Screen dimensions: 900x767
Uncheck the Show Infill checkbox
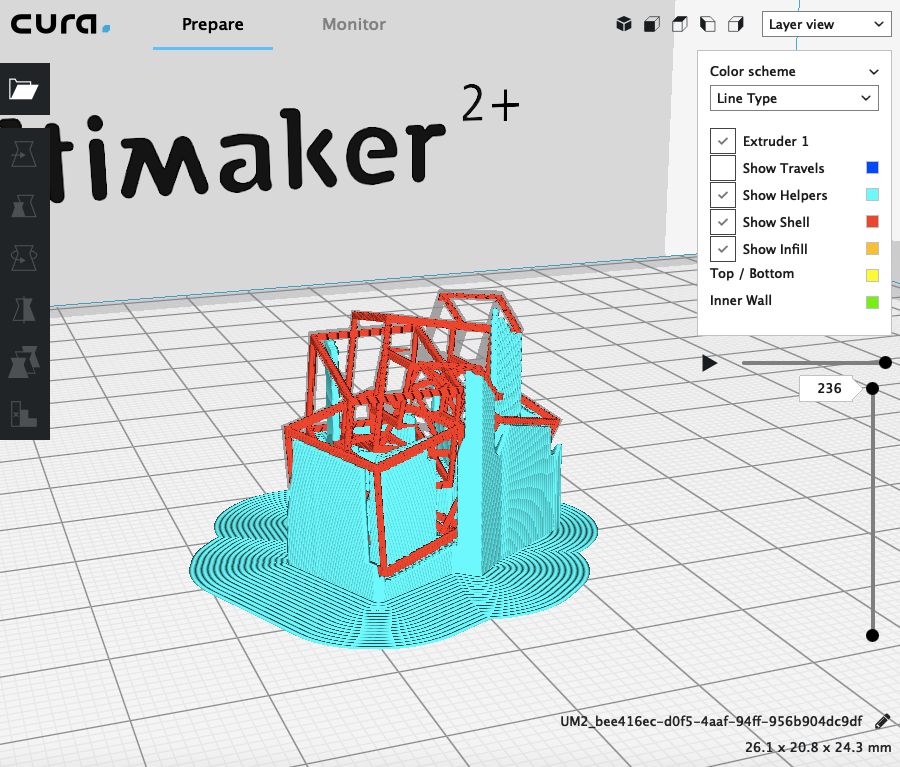point(723,249)
